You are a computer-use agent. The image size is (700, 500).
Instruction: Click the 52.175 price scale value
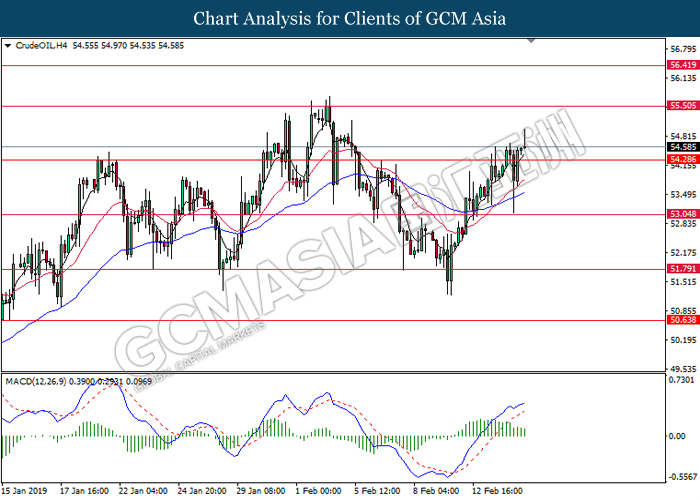click(x=683, y=253)
